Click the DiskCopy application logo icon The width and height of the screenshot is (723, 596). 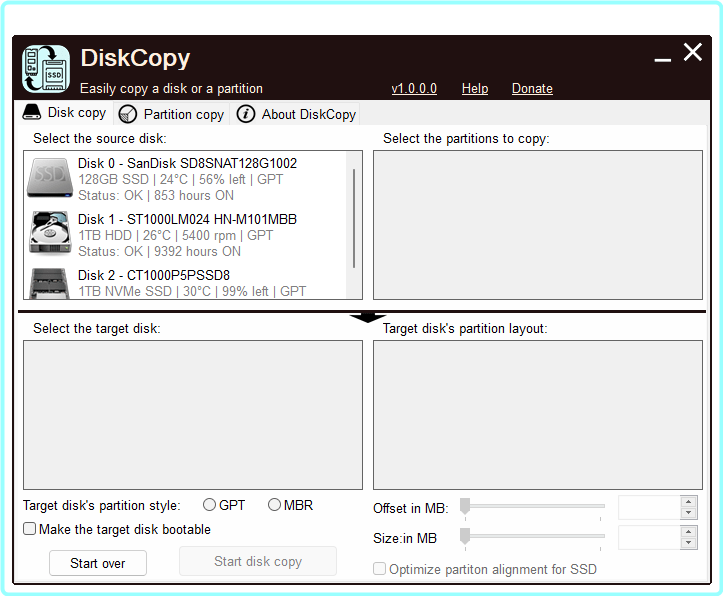coord(46,69)
